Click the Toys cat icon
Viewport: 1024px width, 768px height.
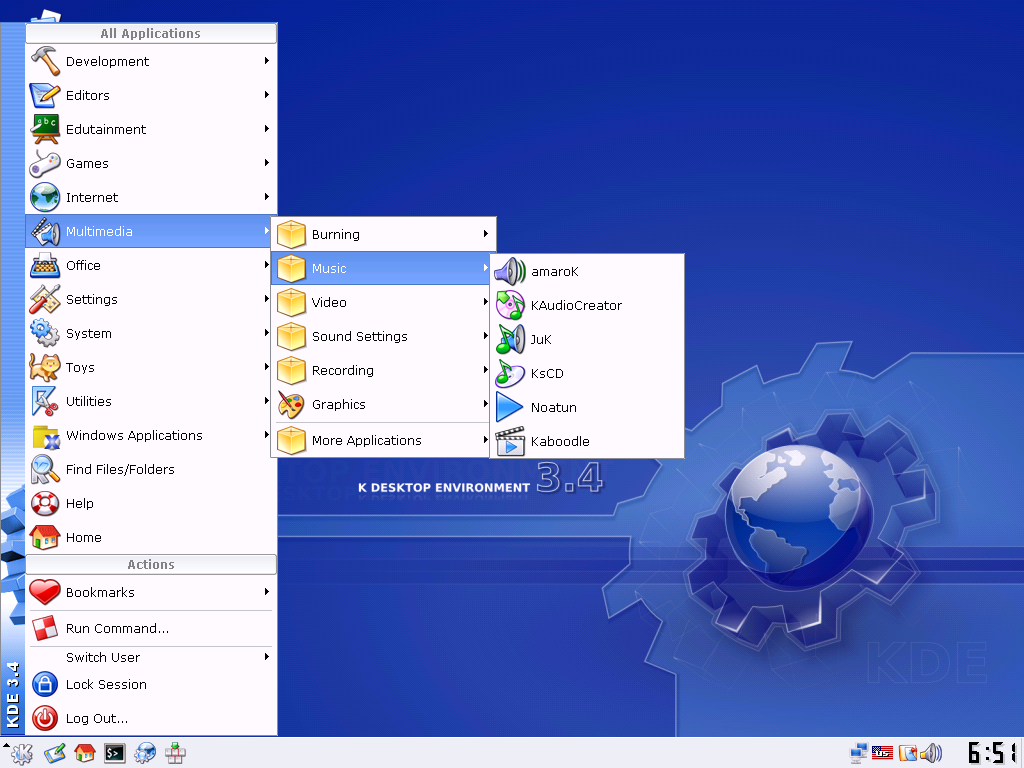pos(45,367)
